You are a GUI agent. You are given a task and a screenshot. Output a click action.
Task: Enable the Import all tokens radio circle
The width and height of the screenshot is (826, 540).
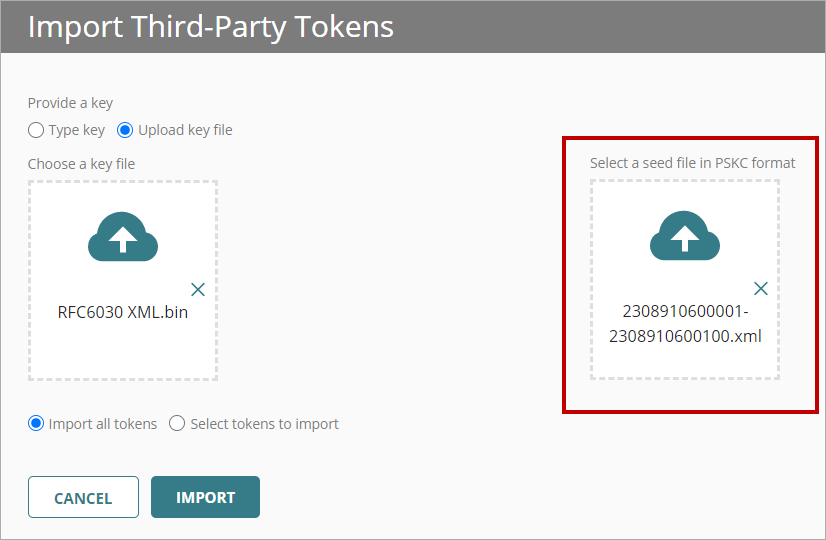click(x=36, y=423)
